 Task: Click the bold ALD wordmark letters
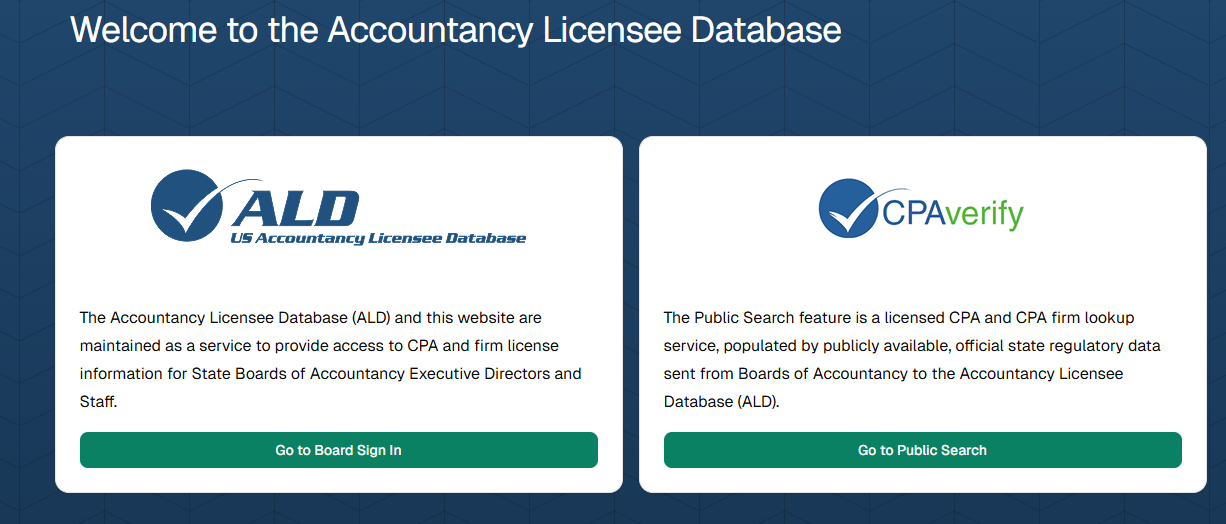[295, 207]
